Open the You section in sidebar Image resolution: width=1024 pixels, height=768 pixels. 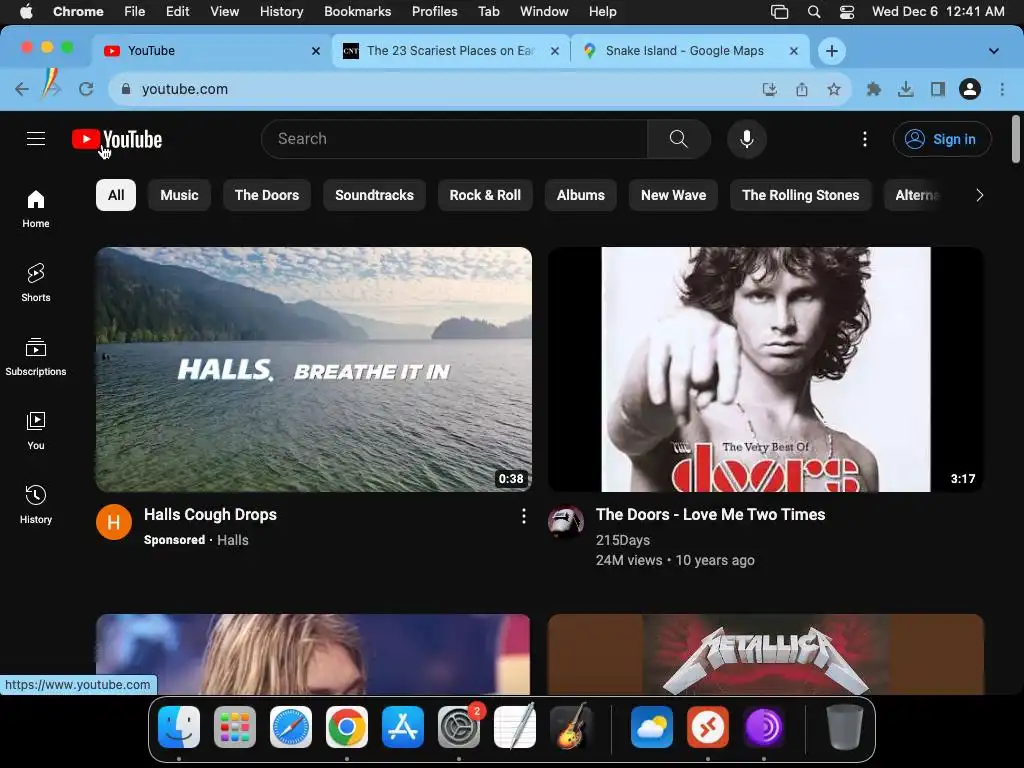point(36,430)
